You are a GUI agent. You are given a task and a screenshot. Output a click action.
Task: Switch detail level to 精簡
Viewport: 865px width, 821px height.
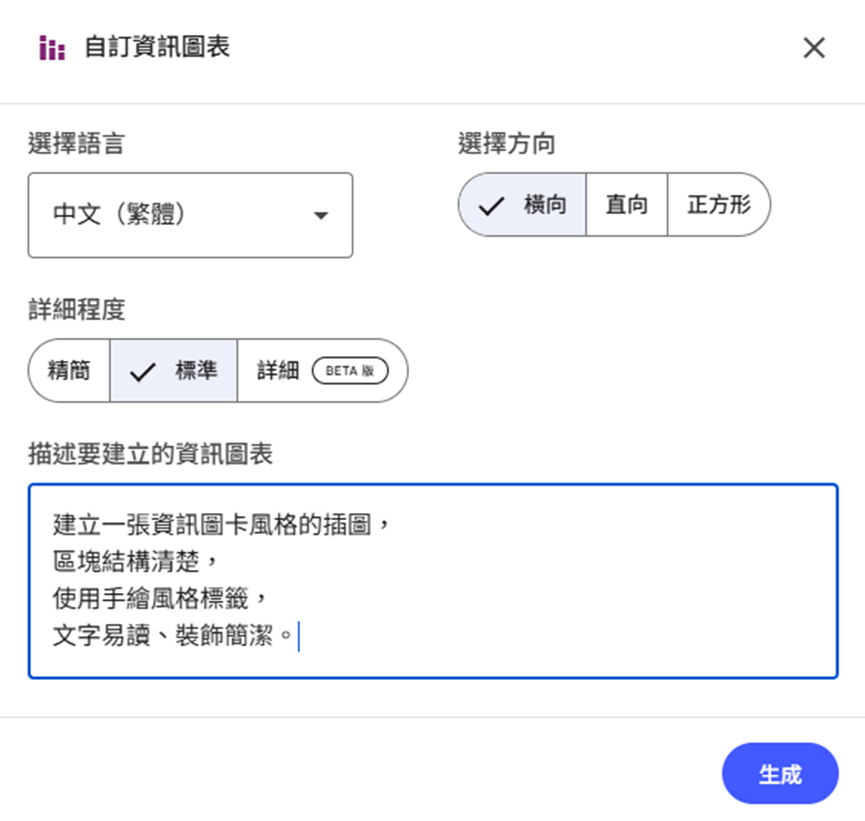[69, 370]
